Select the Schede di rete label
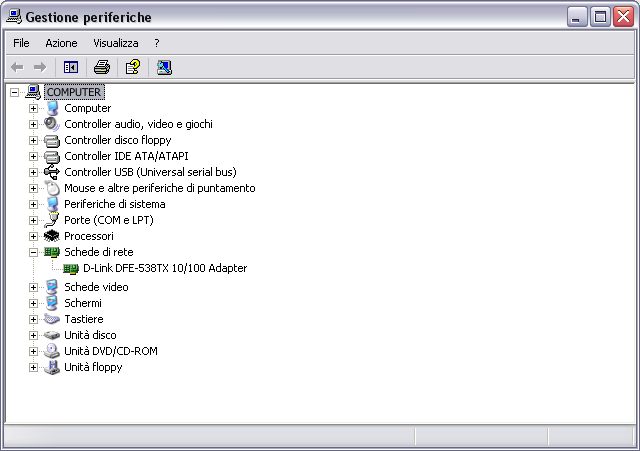 99,252
